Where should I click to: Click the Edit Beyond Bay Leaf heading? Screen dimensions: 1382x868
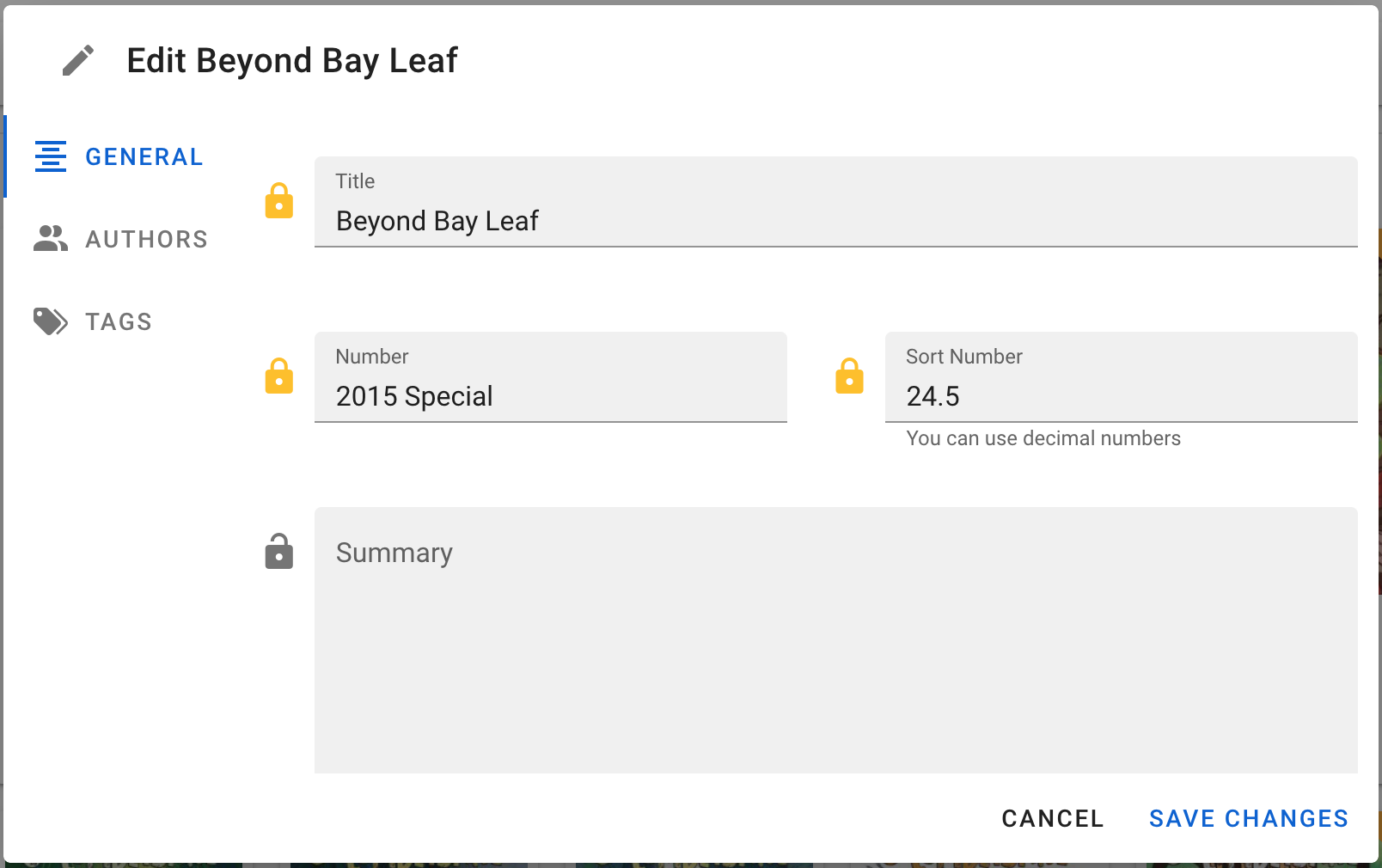tap(292, 61)
